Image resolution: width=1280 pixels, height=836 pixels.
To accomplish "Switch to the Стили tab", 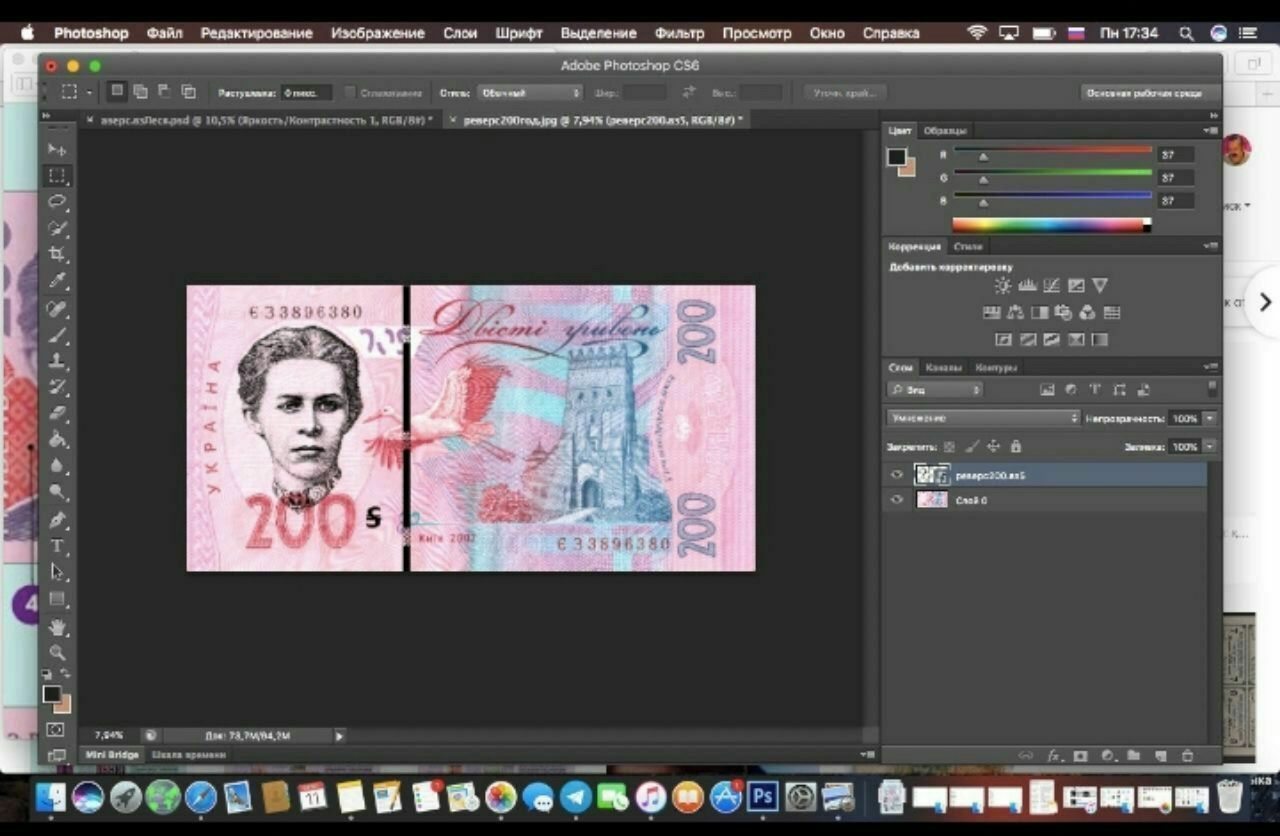I will (968, 246).
